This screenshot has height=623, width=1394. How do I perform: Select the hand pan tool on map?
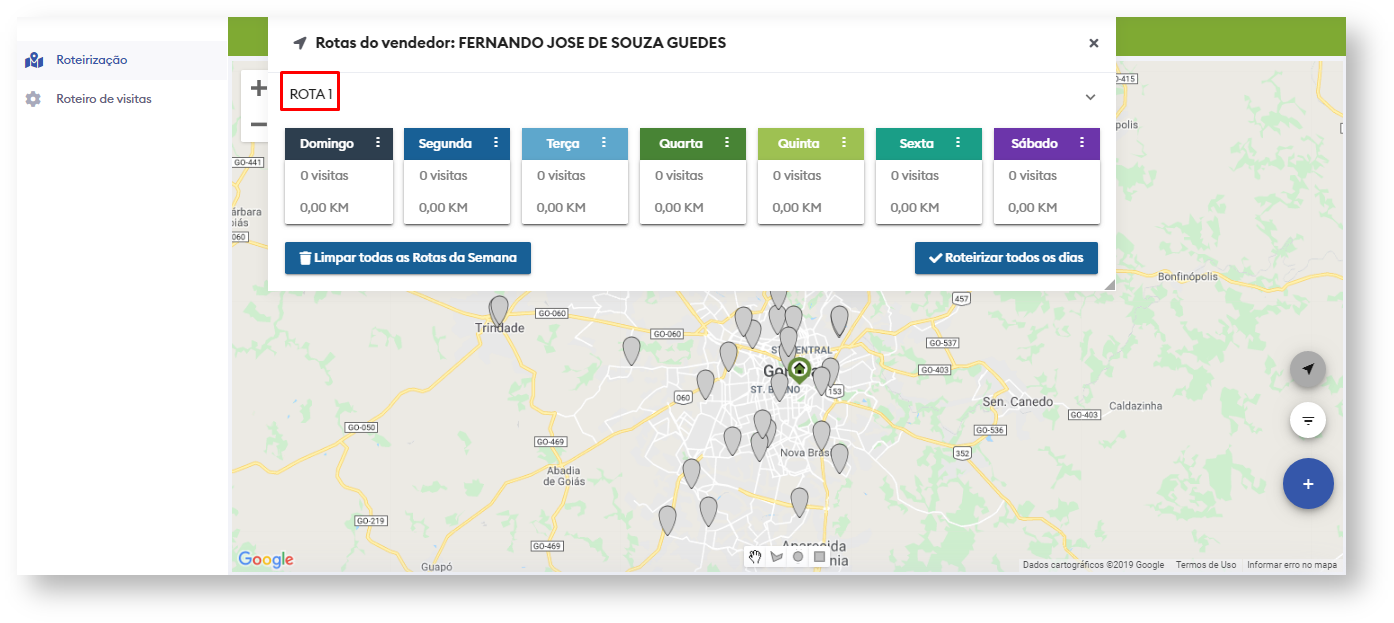tap(757, 557)
